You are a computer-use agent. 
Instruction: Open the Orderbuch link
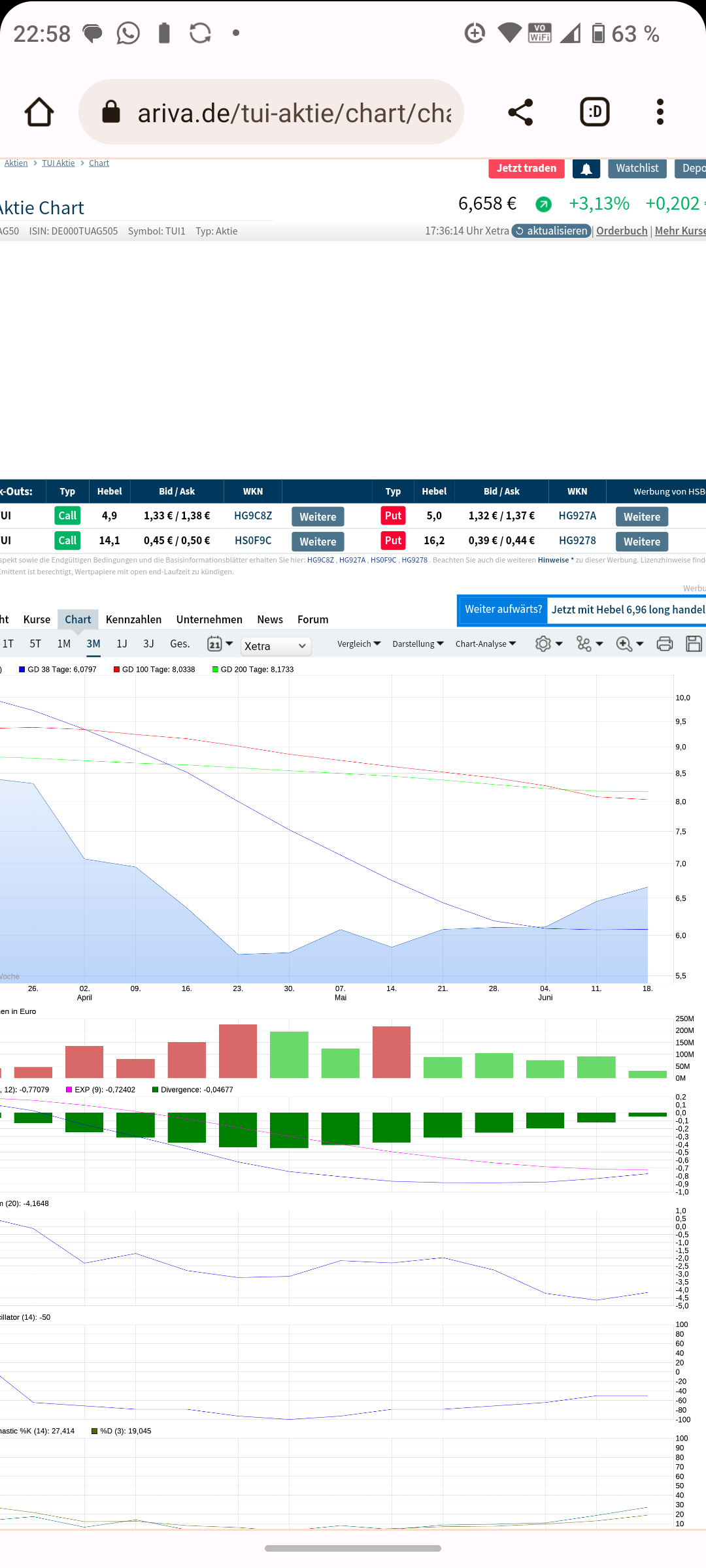coord(622,231)
